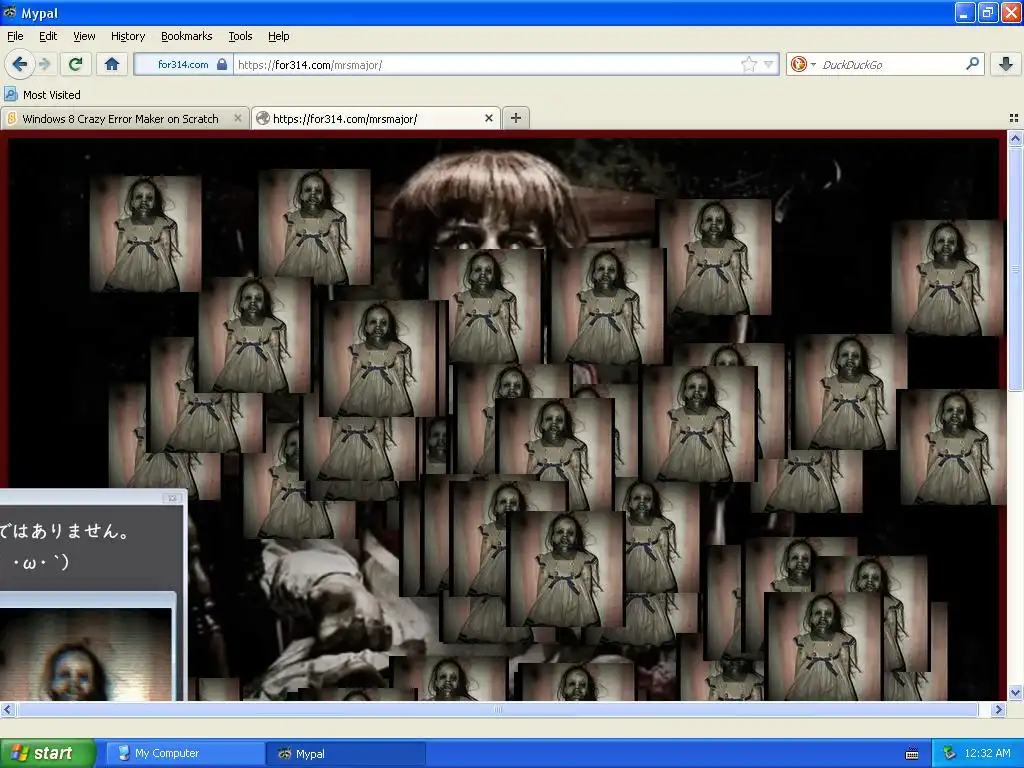
Task: Click the magnifier search icon
Action: (x=972, y=64)
